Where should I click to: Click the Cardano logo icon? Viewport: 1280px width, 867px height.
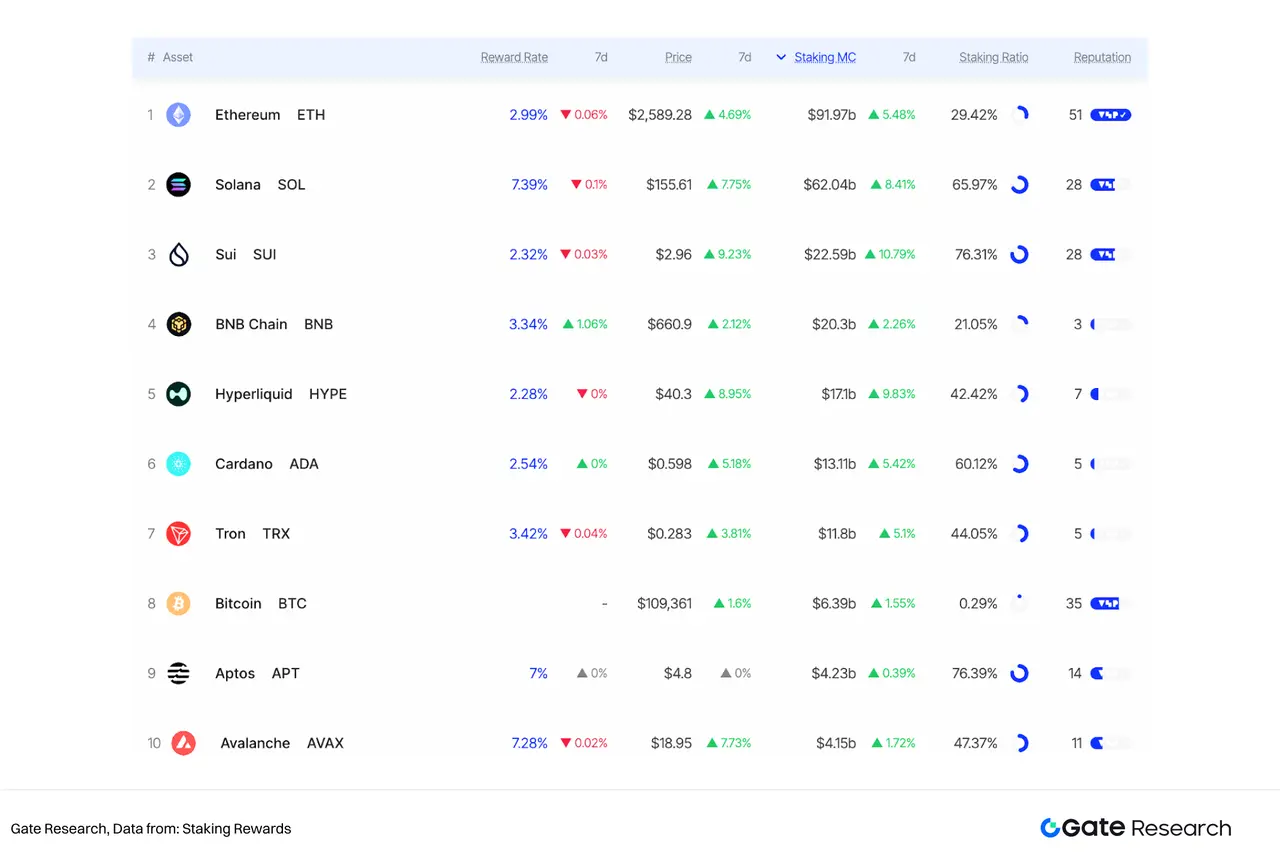(178, 464)
